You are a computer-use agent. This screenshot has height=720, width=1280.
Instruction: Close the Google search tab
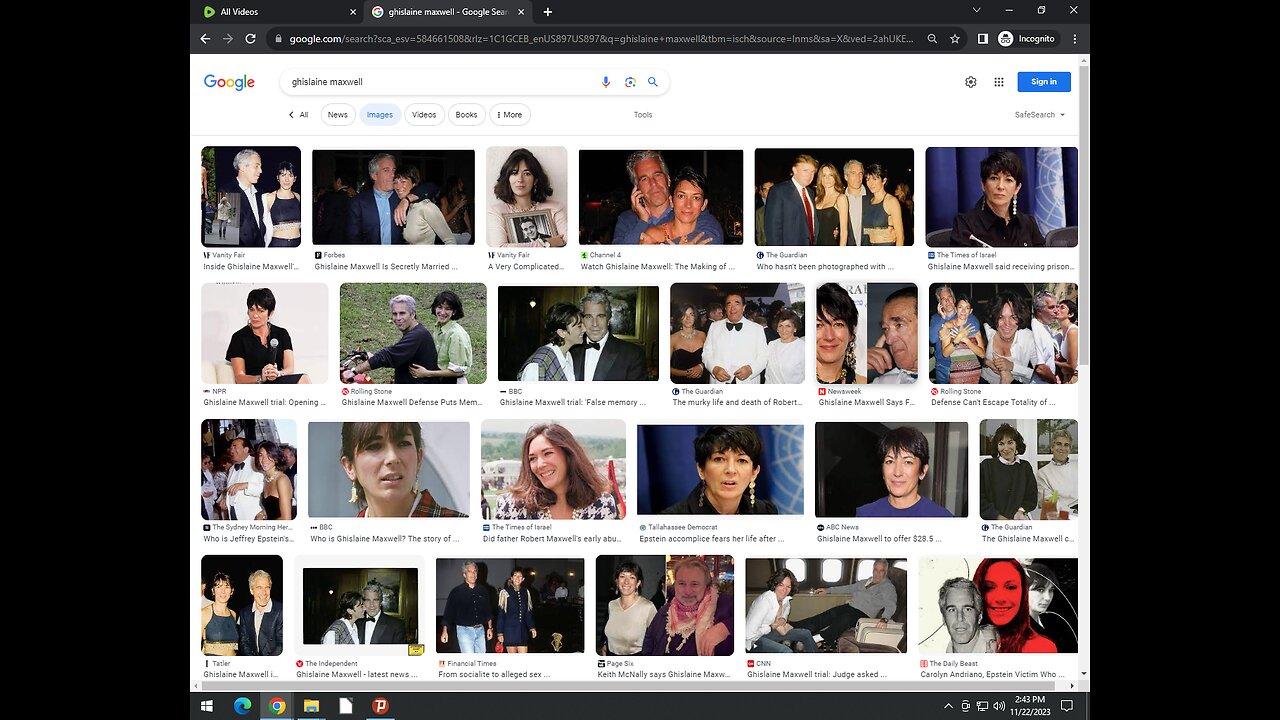point(520,12)
